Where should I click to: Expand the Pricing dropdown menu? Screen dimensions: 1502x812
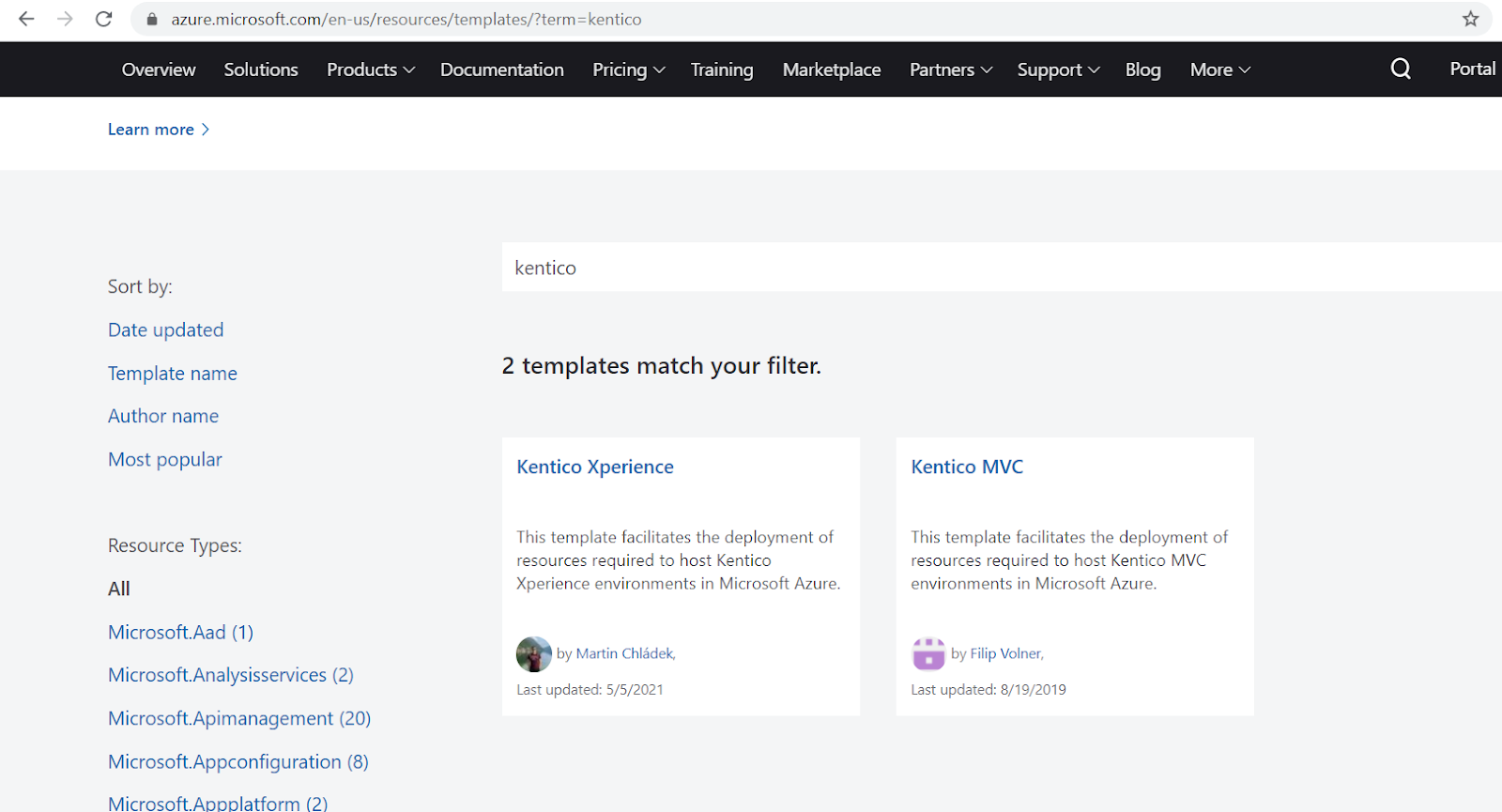[629, 69]
